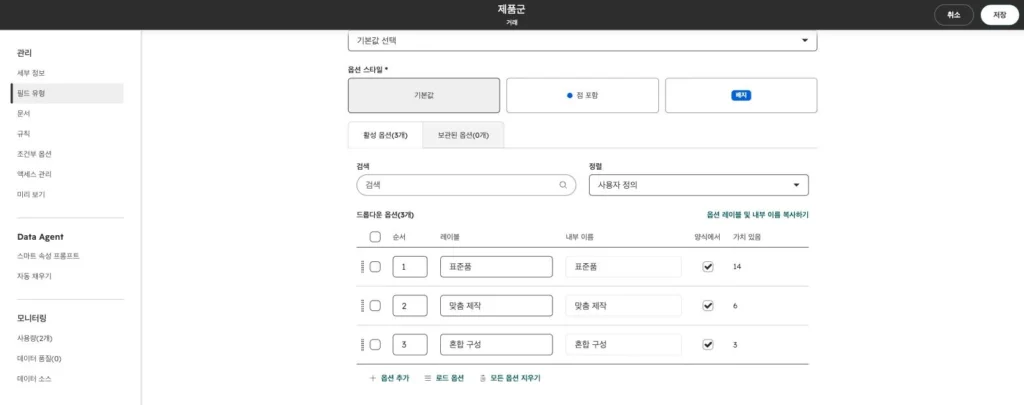
Task: Click the 혼합 구성 internal name field
Action: (624, 345)
